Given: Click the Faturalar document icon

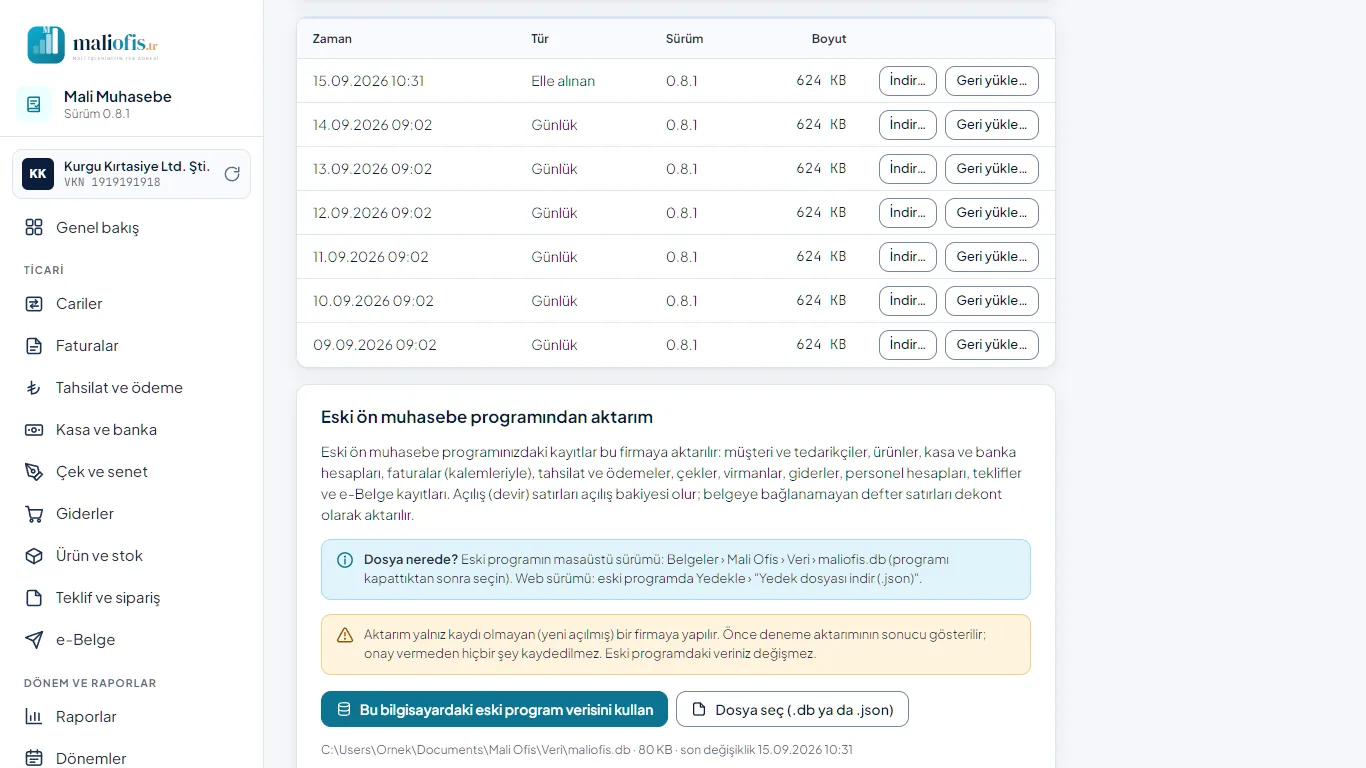Looking at the screenshot, I should tap(34, 346).
